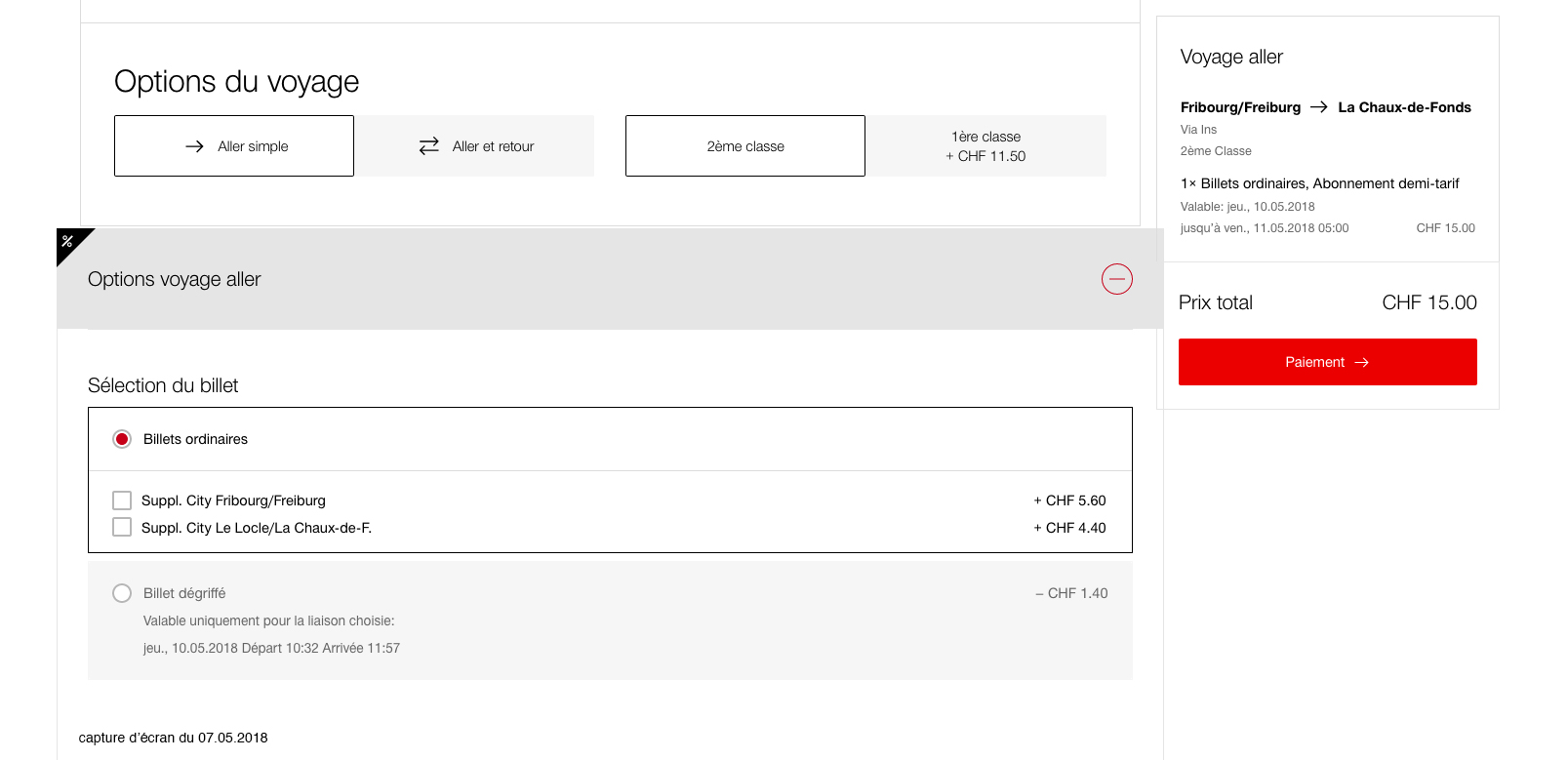
Task: Select the Billet dégriffé radio button
Action: (122, 593)
